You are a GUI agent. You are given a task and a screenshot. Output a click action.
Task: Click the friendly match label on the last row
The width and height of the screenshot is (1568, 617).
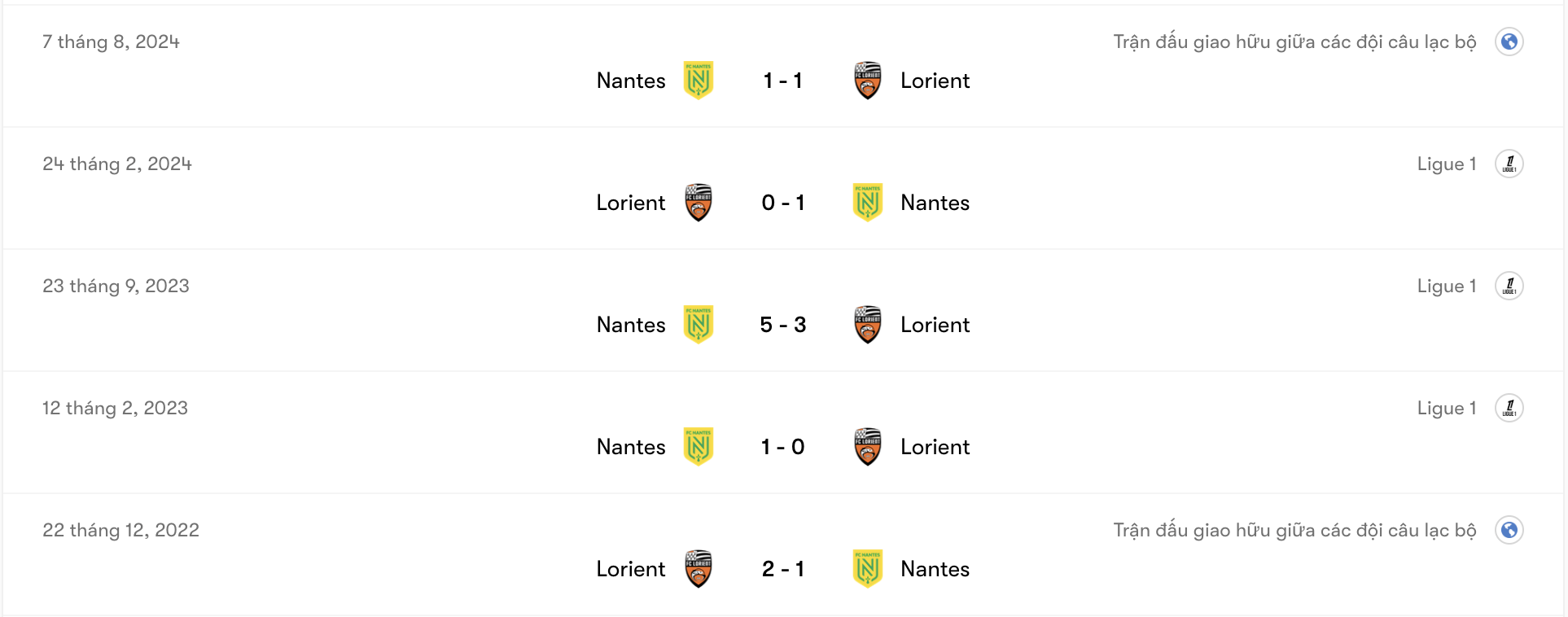[x=1296, y=529]
